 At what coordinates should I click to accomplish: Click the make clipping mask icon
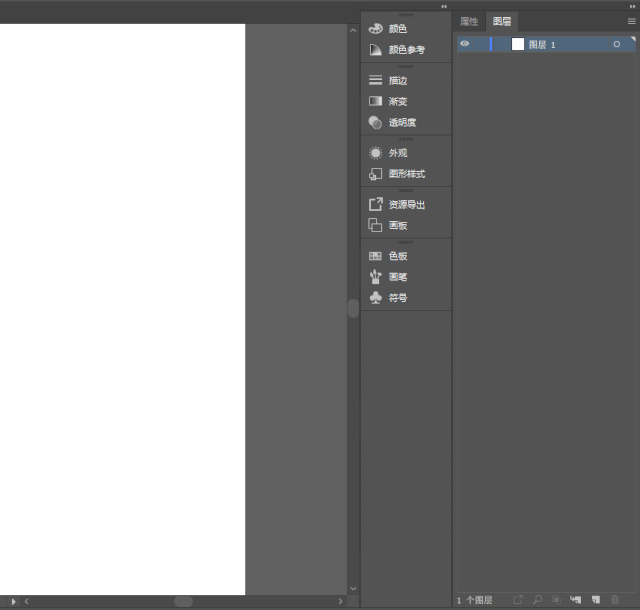[556, 599]
